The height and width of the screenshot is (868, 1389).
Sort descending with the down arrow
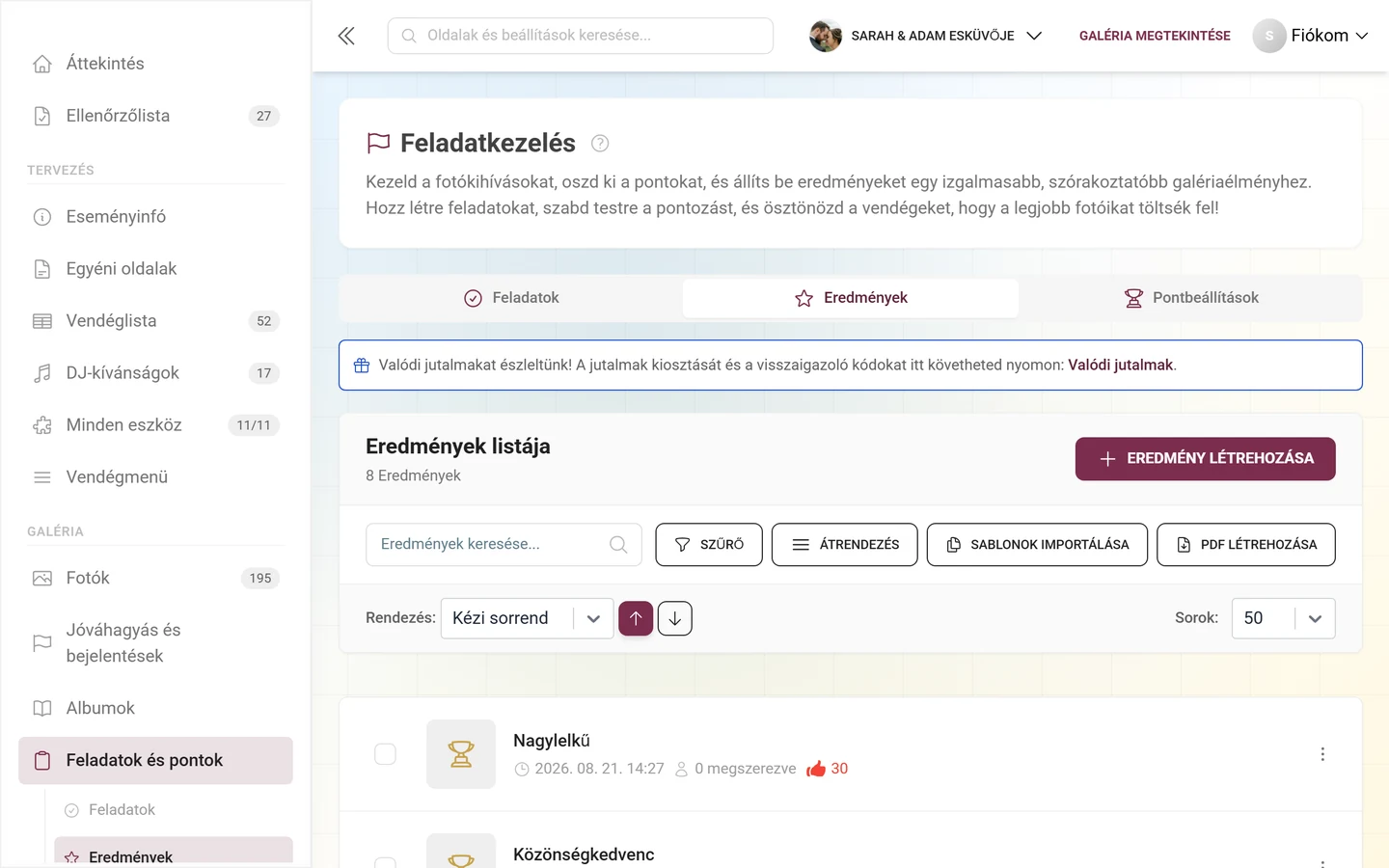(675, 618)
